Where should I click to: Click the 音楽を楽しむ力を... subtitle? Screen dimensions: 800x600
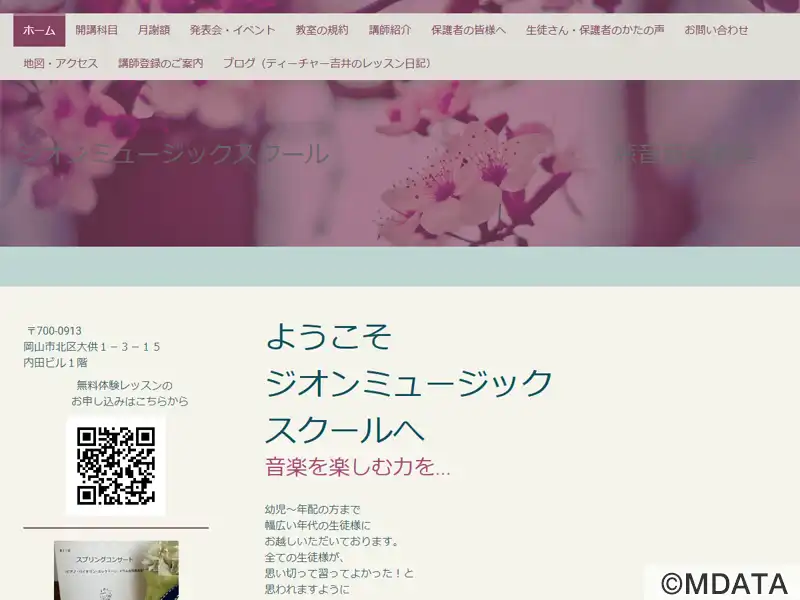pos(358,466)
